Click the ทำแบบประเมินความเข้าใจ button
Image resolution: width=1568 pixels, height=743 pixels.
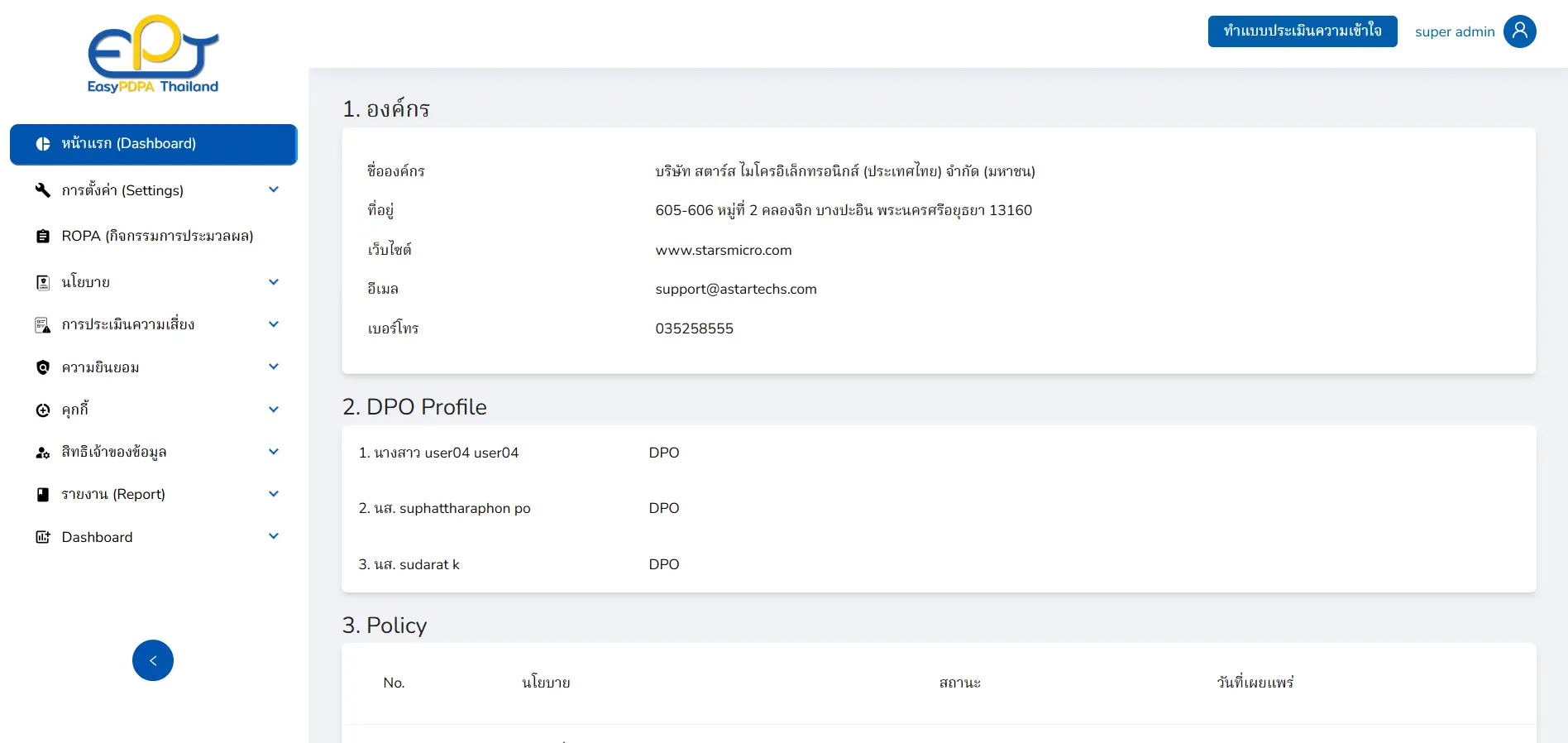(1302, 31)
